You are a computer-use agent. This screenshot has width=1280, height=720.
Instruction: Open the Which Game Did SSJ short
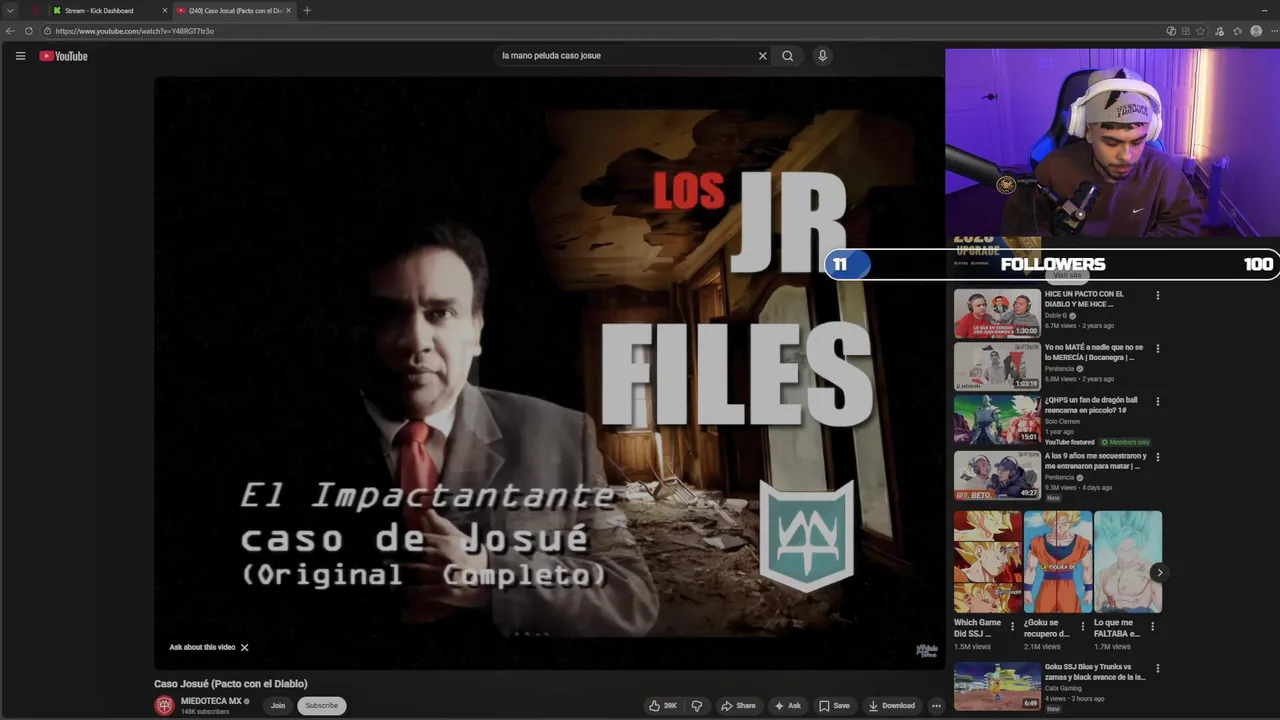click(988, 562)
